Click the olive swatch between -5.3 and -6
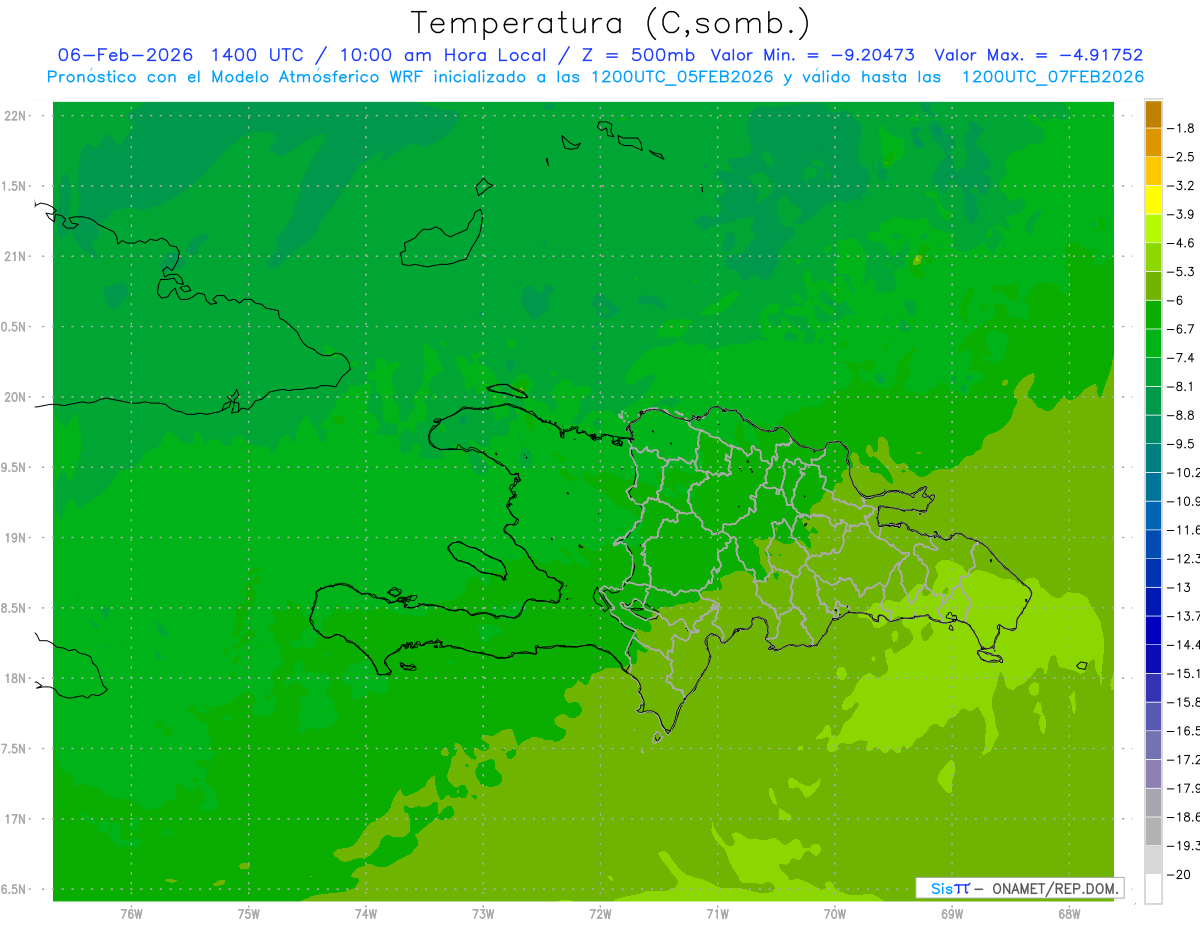The image size is (1200, 927). [1153, 285]
